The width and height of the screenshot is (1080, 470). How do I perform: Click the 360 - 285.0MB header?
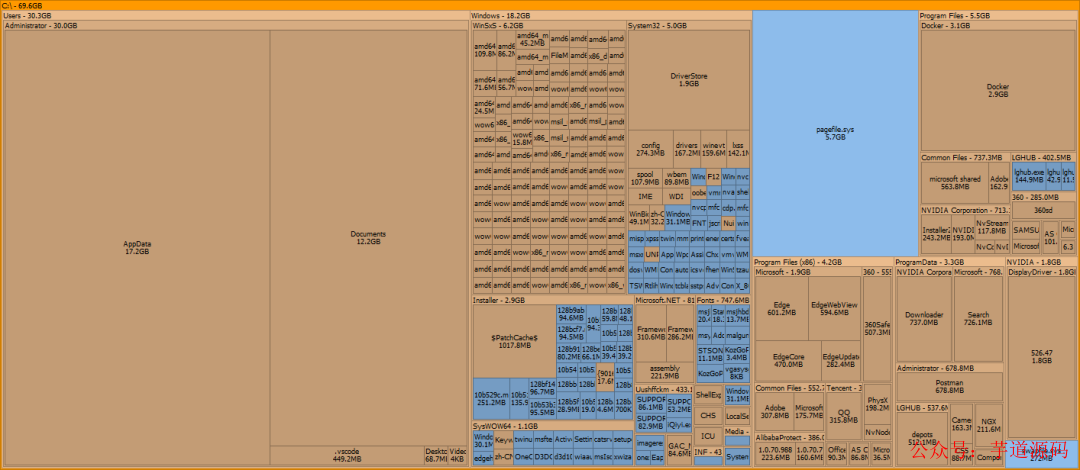(1044, 196)
